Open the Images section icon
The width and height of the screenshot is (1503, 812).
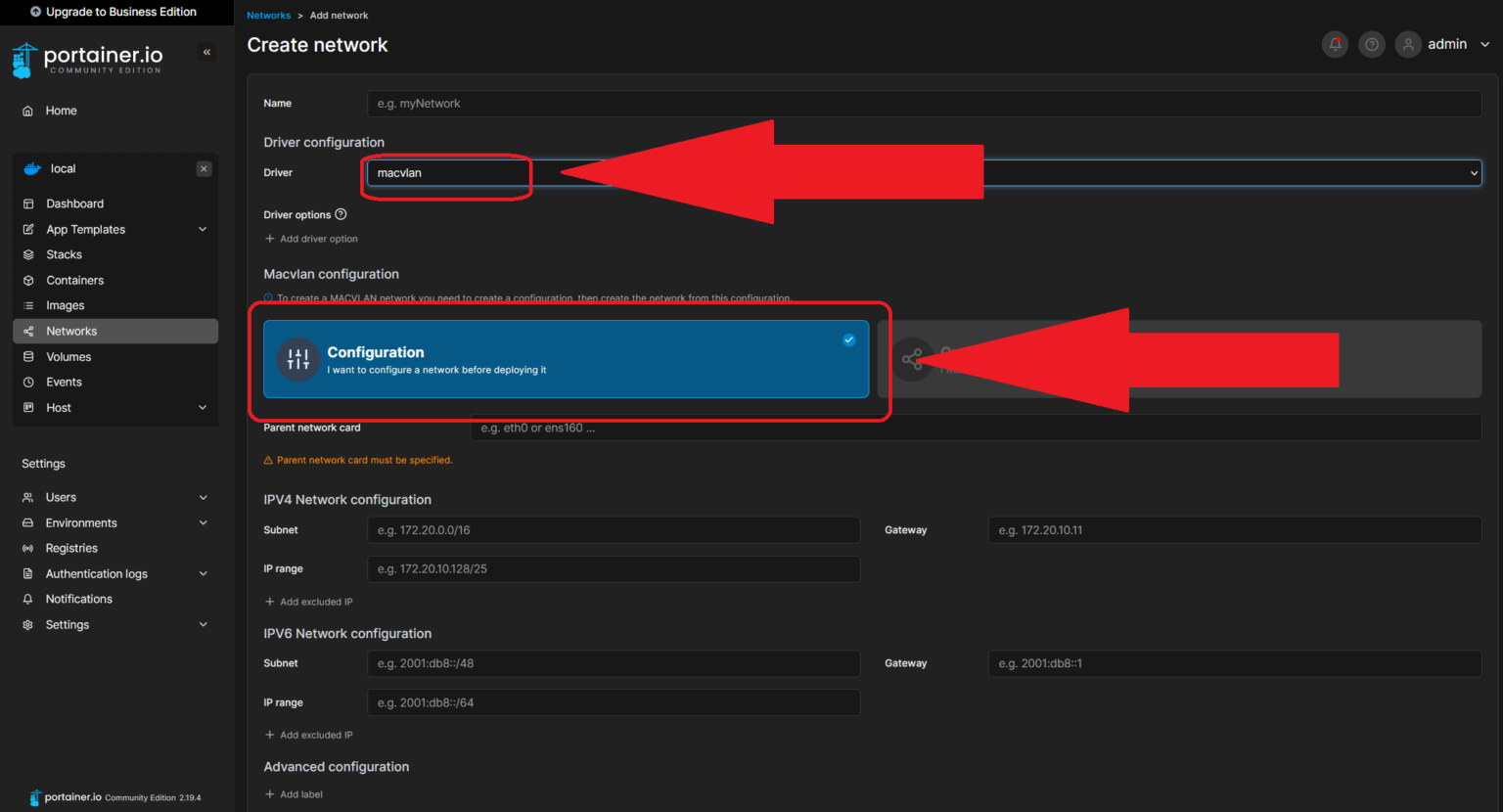29,305
